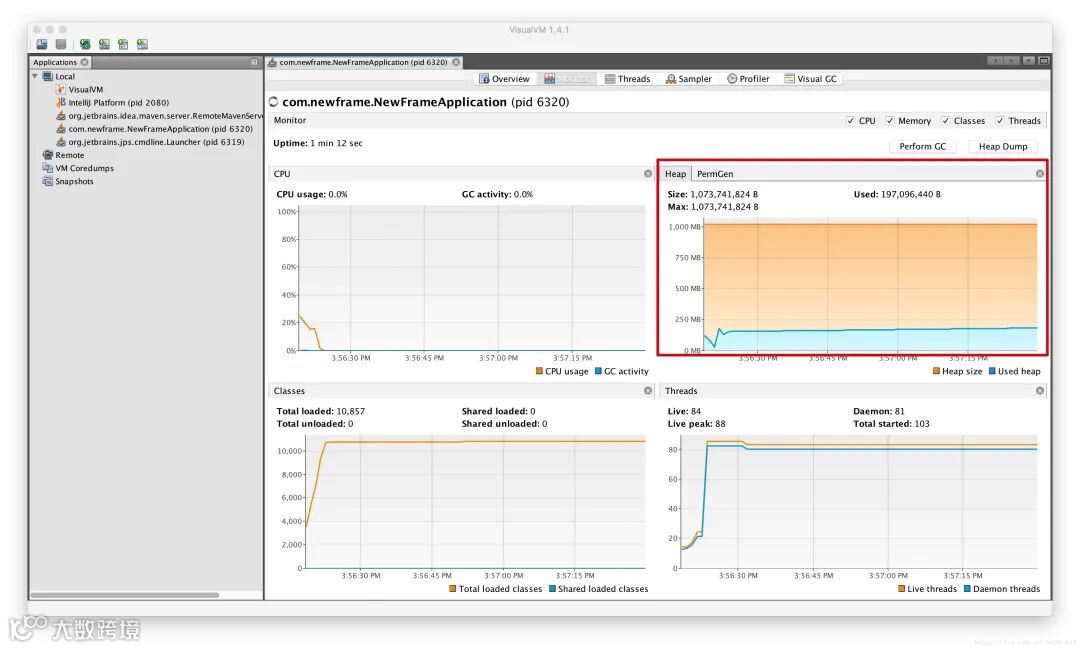The image size is (1080, 649).
Task: Click the Java icon beside RemoteMavenServer entry
Action: 61,116
